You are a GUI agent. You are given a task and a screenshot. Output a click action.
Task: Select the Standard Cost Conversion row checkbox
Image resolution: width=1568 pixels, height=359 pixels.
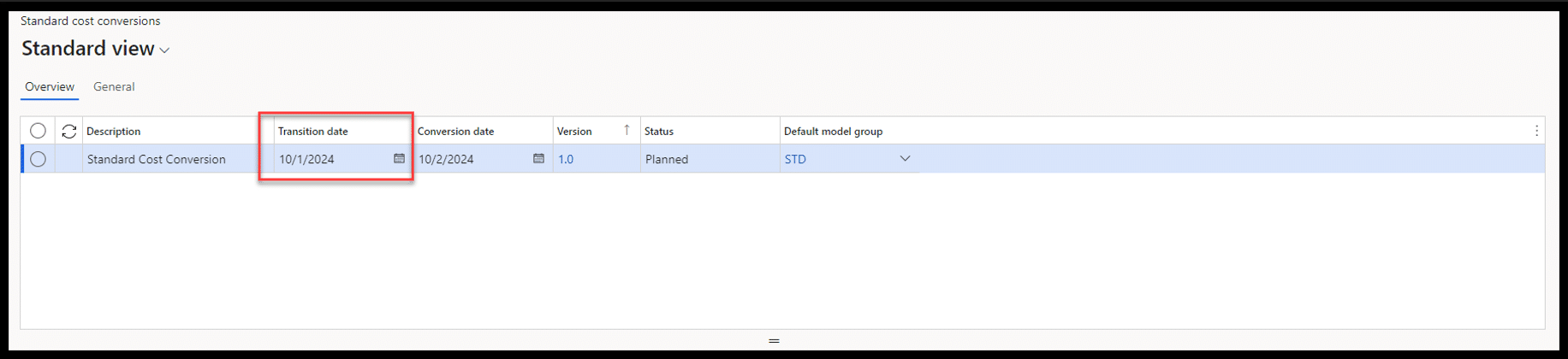[38, 159]
